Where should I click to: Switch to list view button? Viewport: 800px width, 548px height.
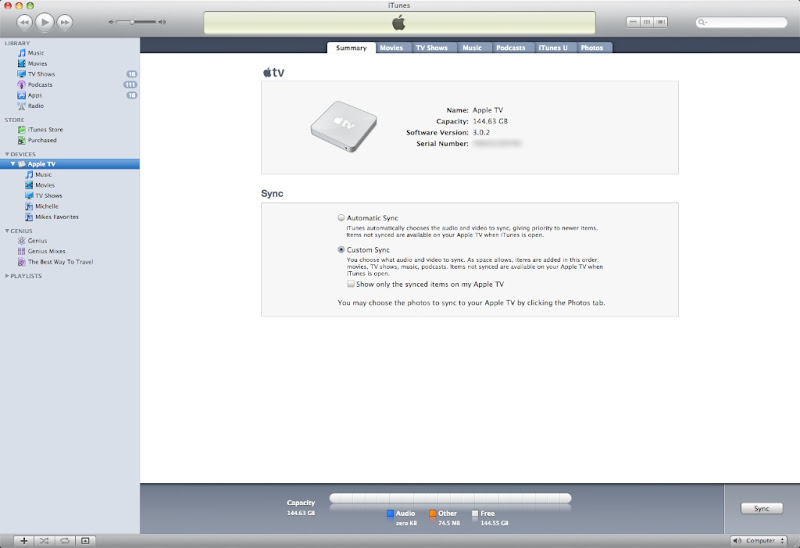tap(633, 22)
